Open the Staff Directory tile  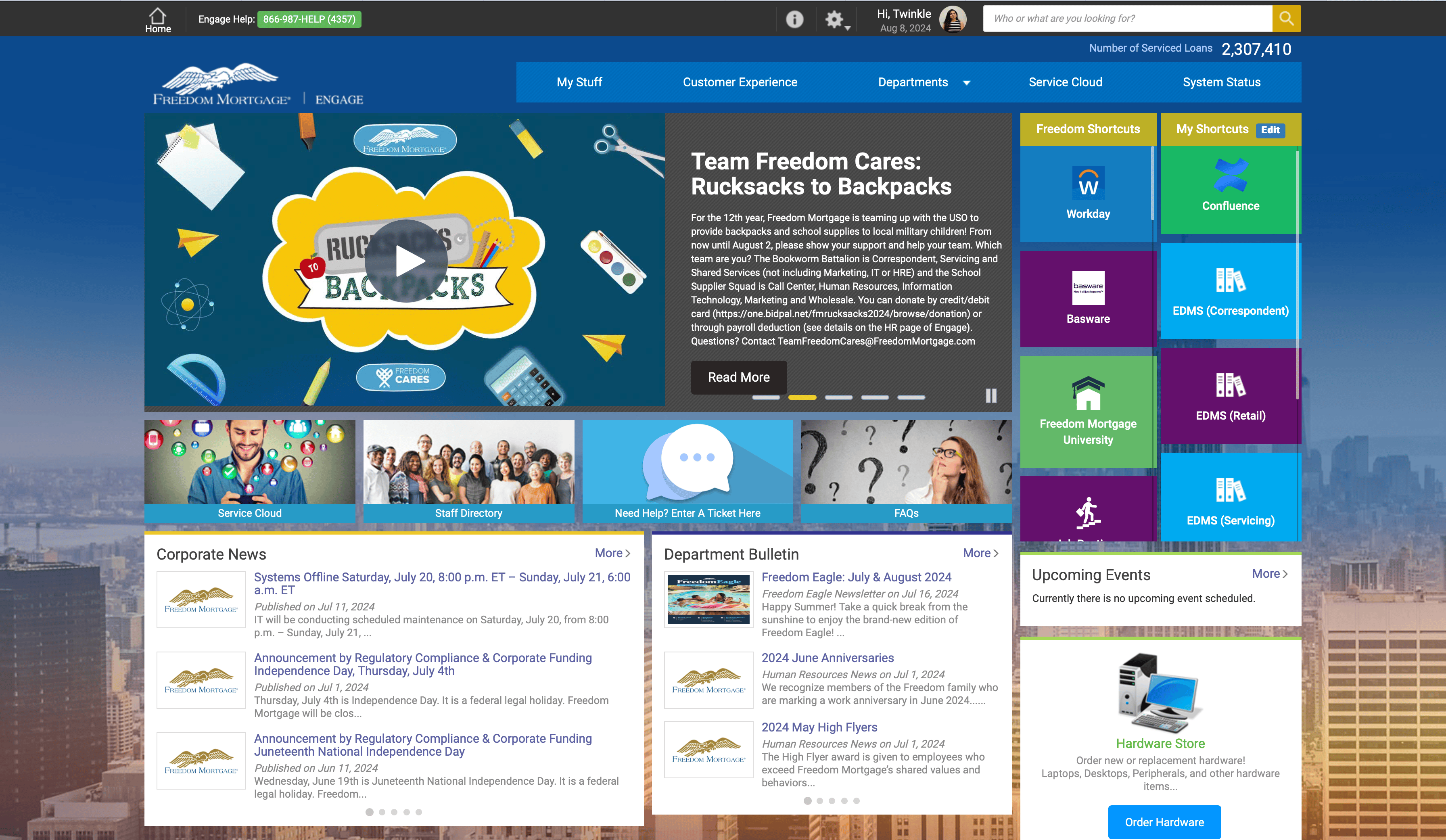pos(468,471)
